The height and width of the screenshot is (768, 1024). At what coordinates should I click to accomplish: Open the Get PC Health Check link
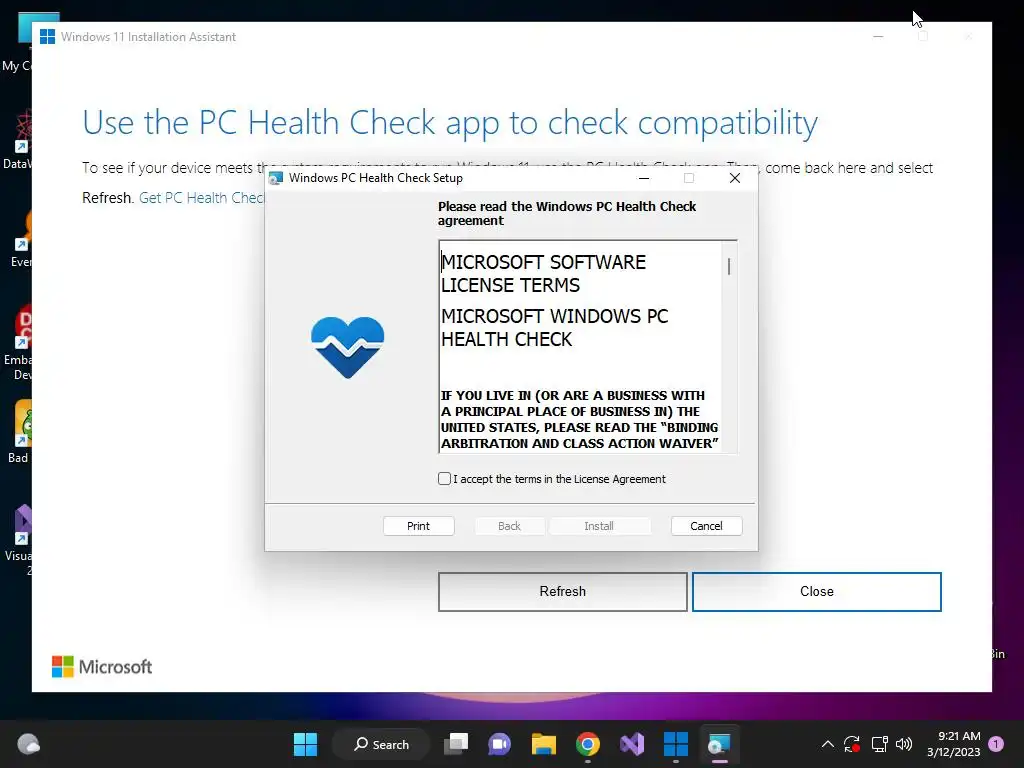[x=202, y=198]
